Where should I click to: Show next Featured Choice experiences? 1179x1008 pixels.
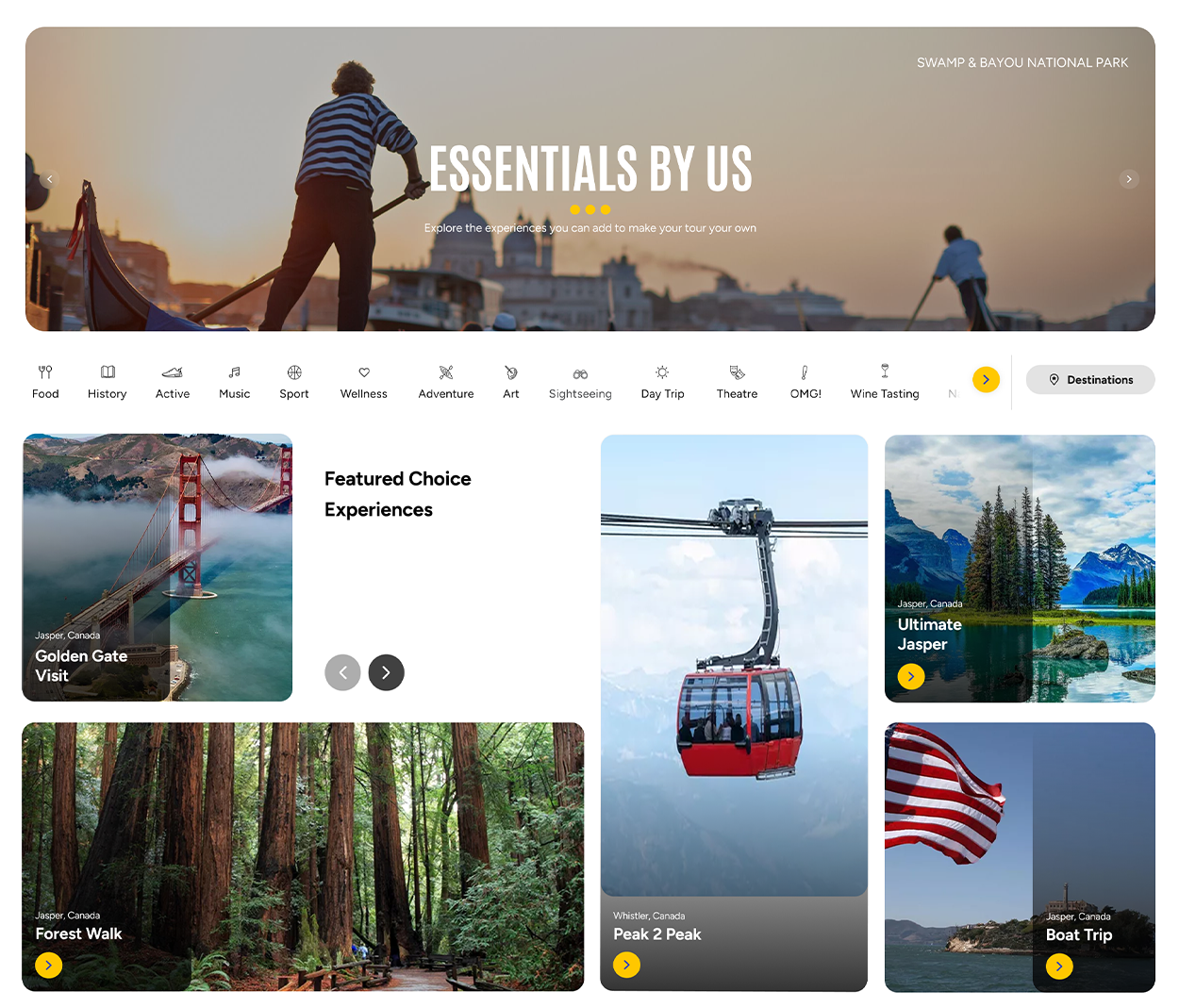386,672
